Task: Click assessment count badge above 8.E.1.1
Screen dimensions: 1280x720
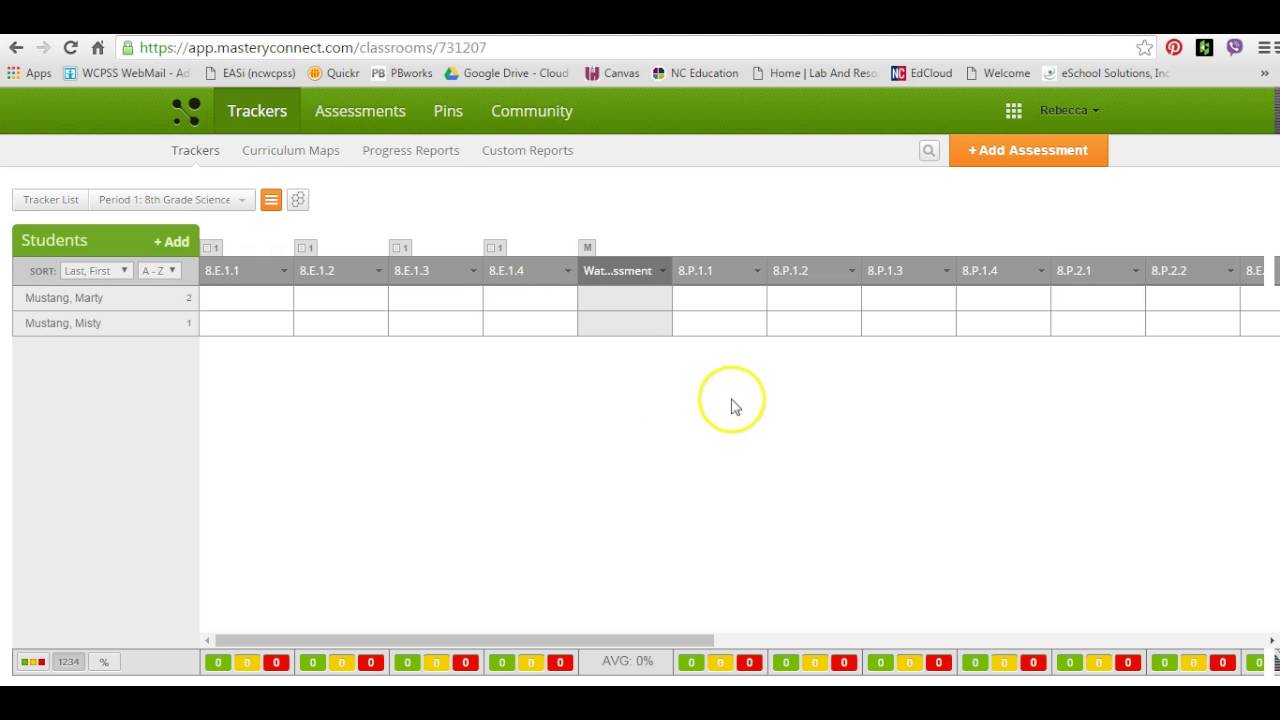Action: click(x=211, y=247)
